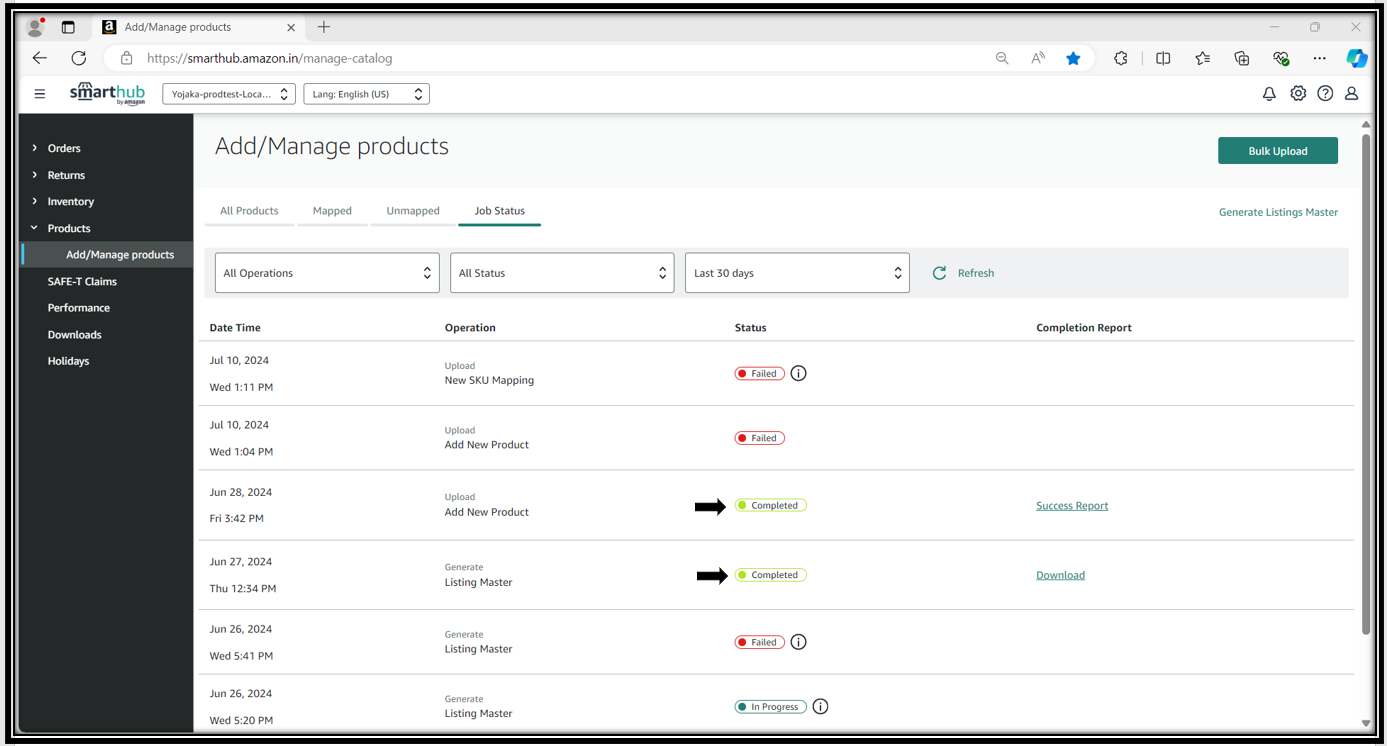
Task: Open the notifications bell
Action: [x=1269, y=94]
